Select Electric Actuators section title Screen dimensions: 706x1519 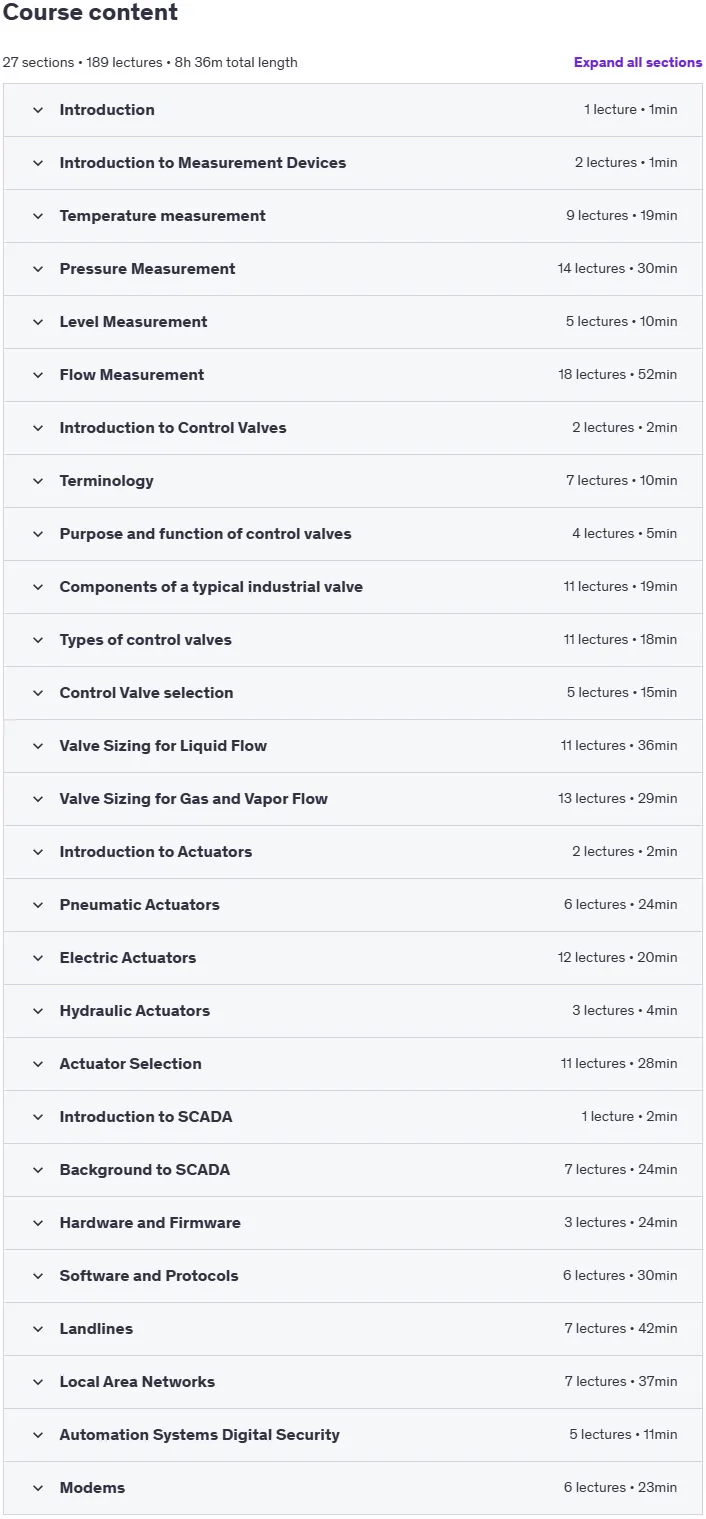[128, 958]
